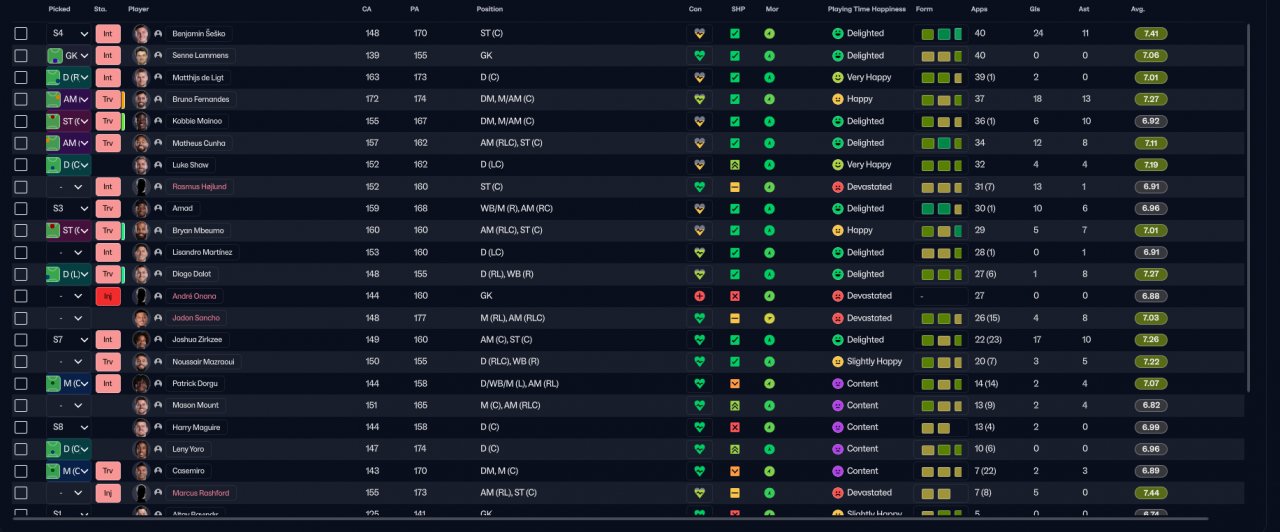This screenshot has width=1280, height=532.
Task: Click the person icon beside Diogo Dalot
Action: (x=158, y=274)
